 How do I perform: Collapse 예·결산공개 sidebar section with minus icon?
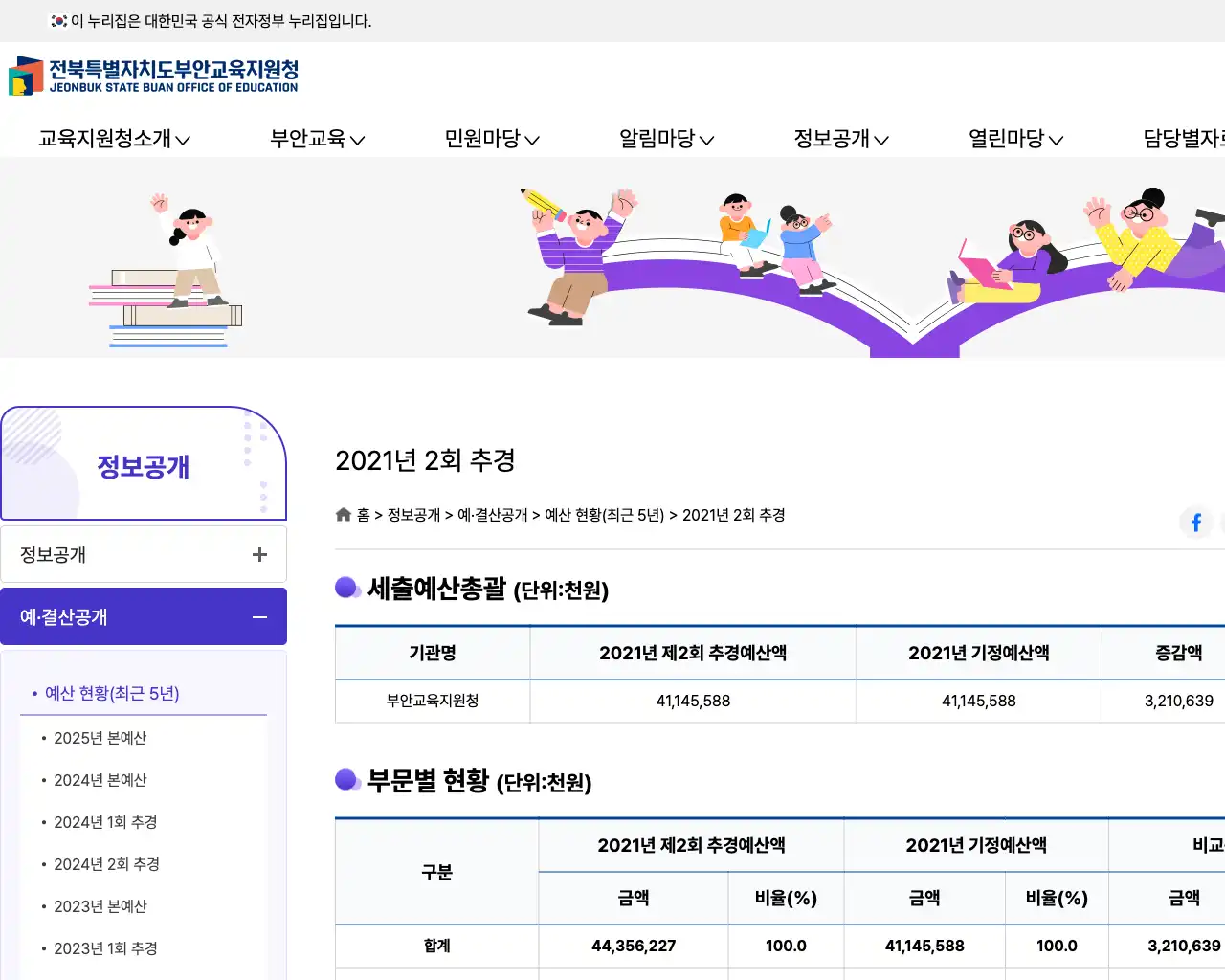[259, 617]
